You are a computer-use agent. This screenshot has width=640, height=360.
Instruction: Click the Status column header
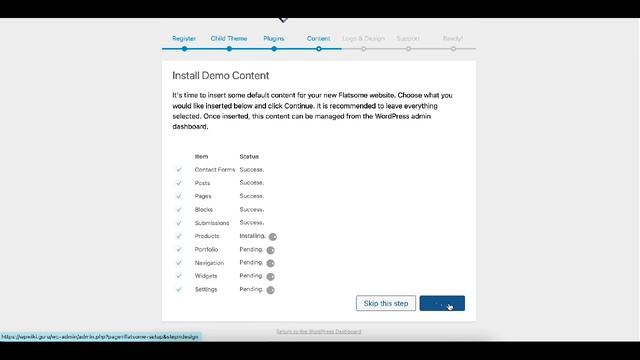pos(249,156)
